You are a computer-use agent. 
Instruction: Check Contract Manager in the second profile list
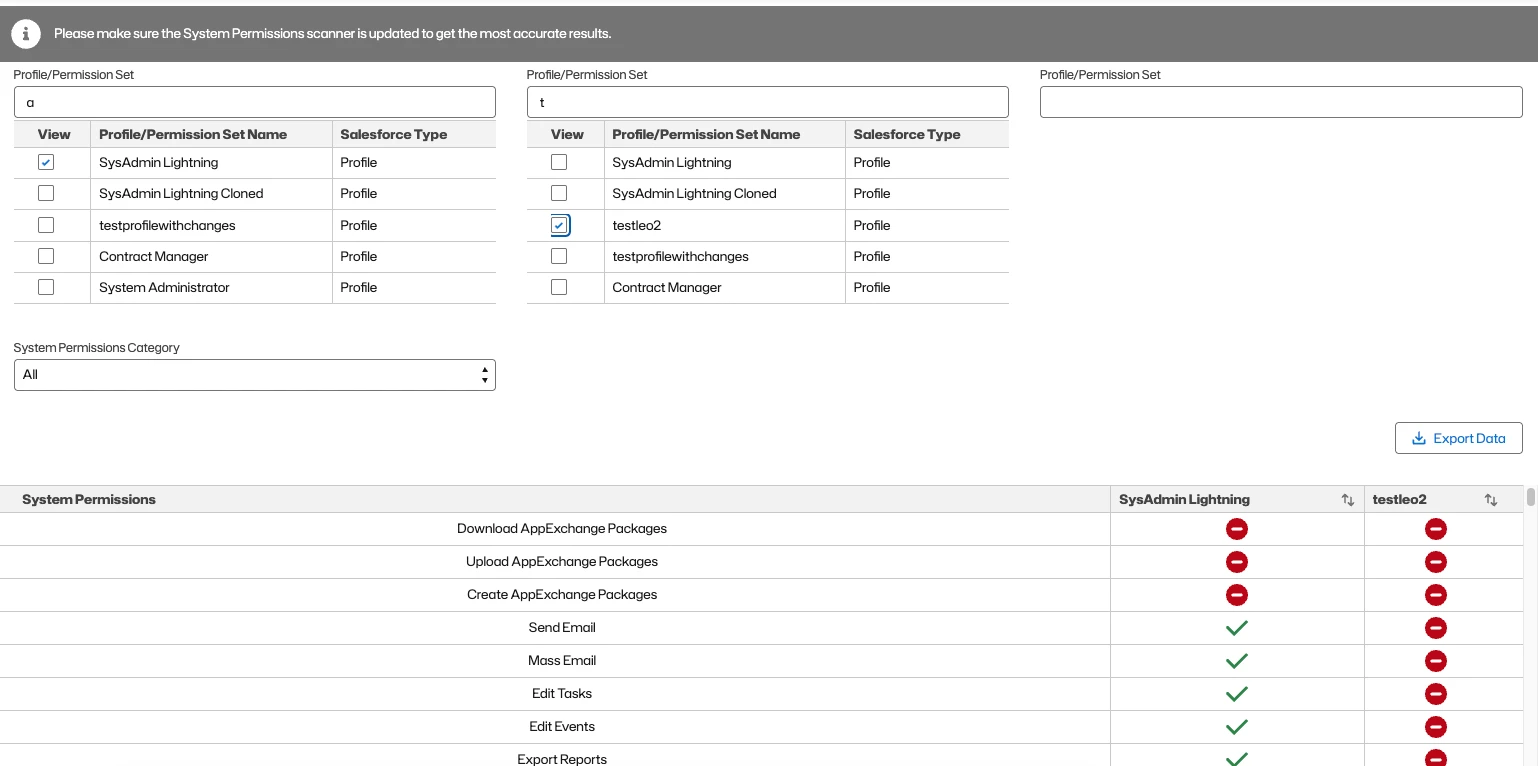coord(559,287)
